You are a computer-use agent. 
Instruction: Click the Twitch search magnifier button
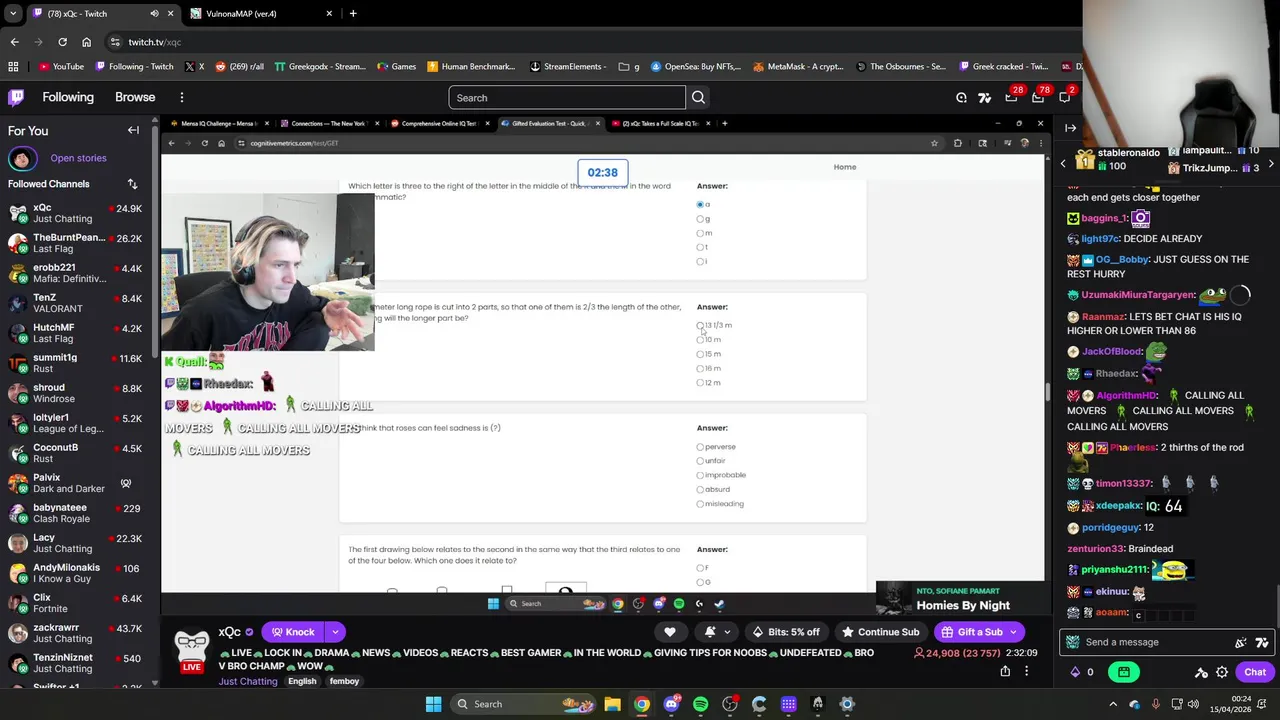(698, 97)
